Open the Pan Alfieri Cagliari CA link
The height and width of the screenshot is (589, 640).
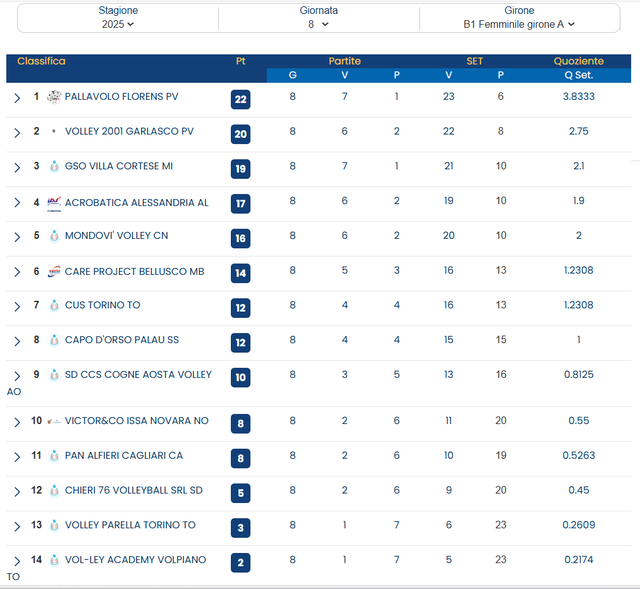(123, 456)
